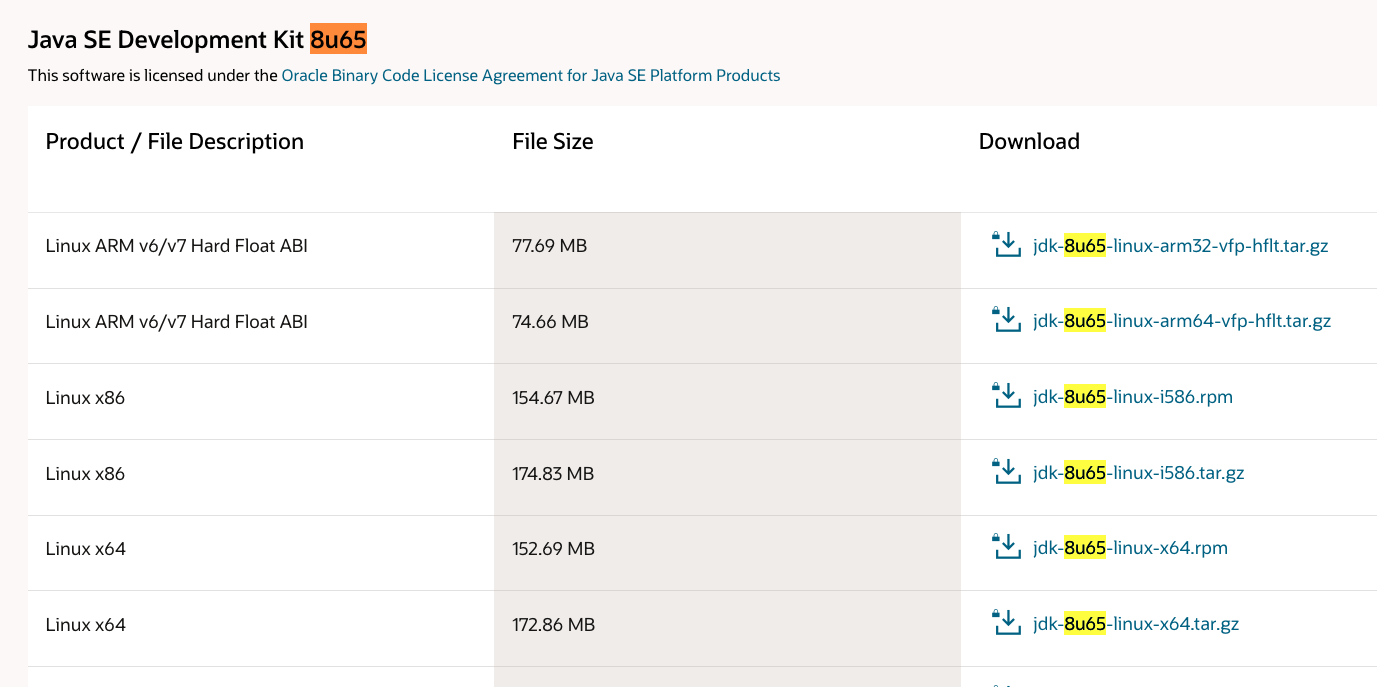Click the File Size column header

552,142
